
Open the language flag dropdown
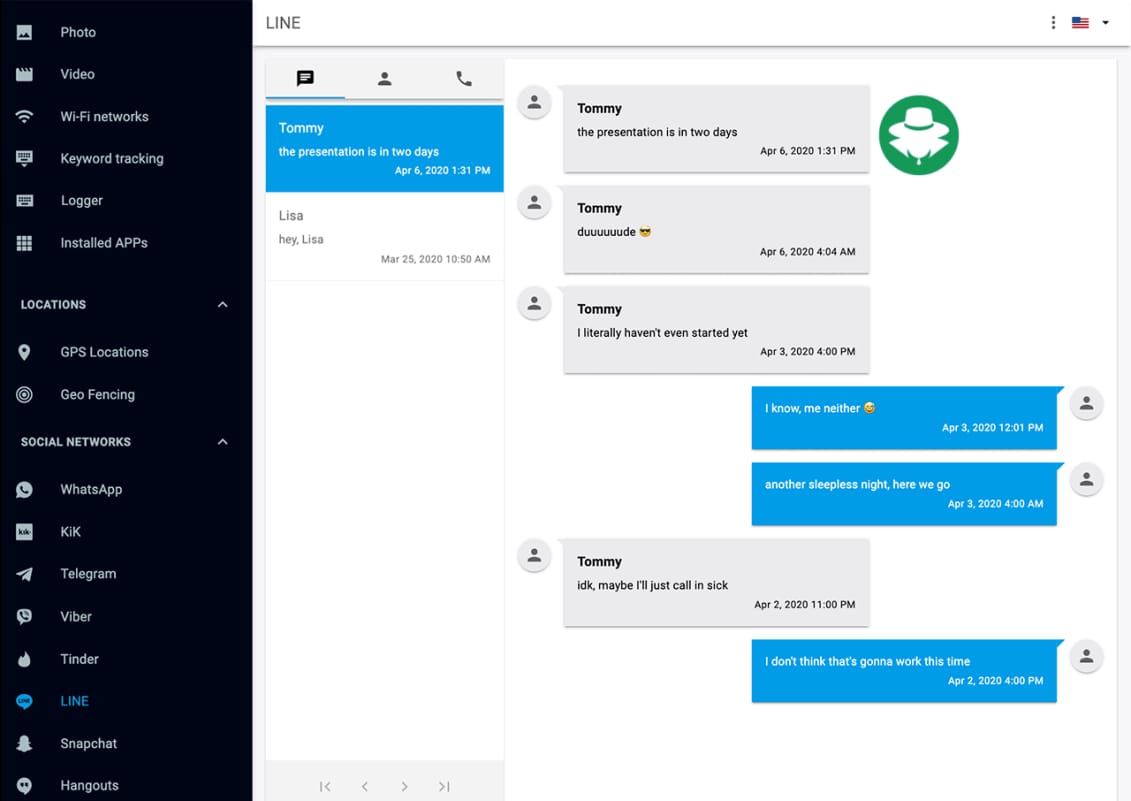click(1089, 22)
